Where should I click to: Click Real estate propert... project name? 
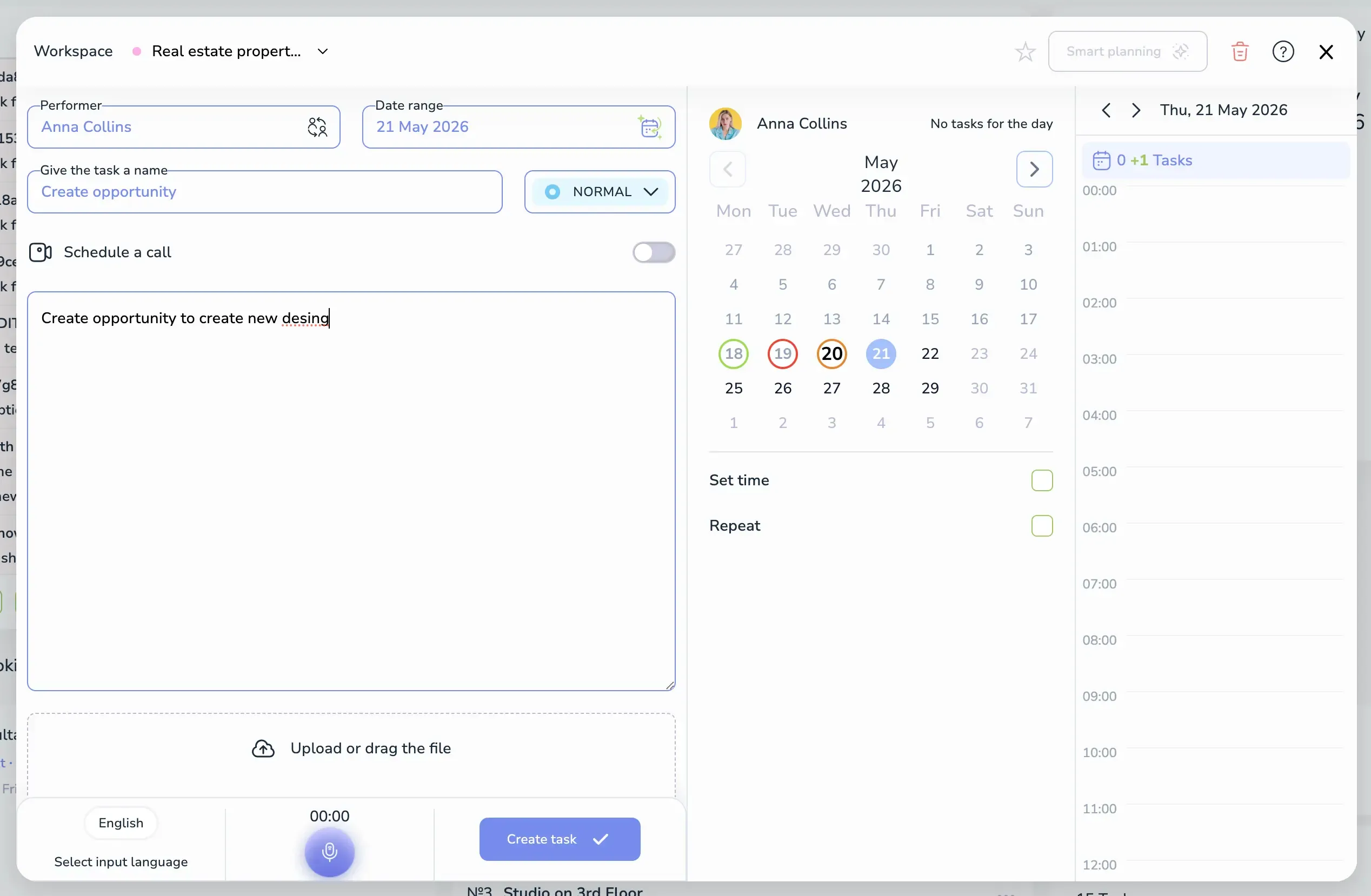[227, 51]
